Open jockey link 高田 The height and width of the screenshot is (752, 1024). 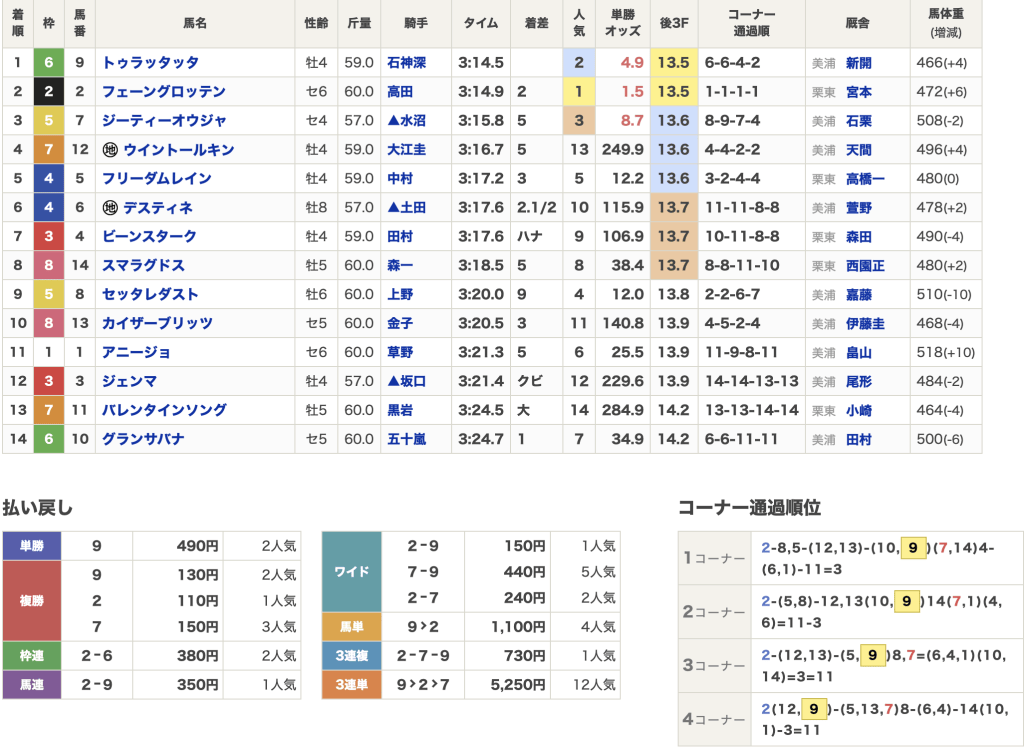tap(400, 91)
